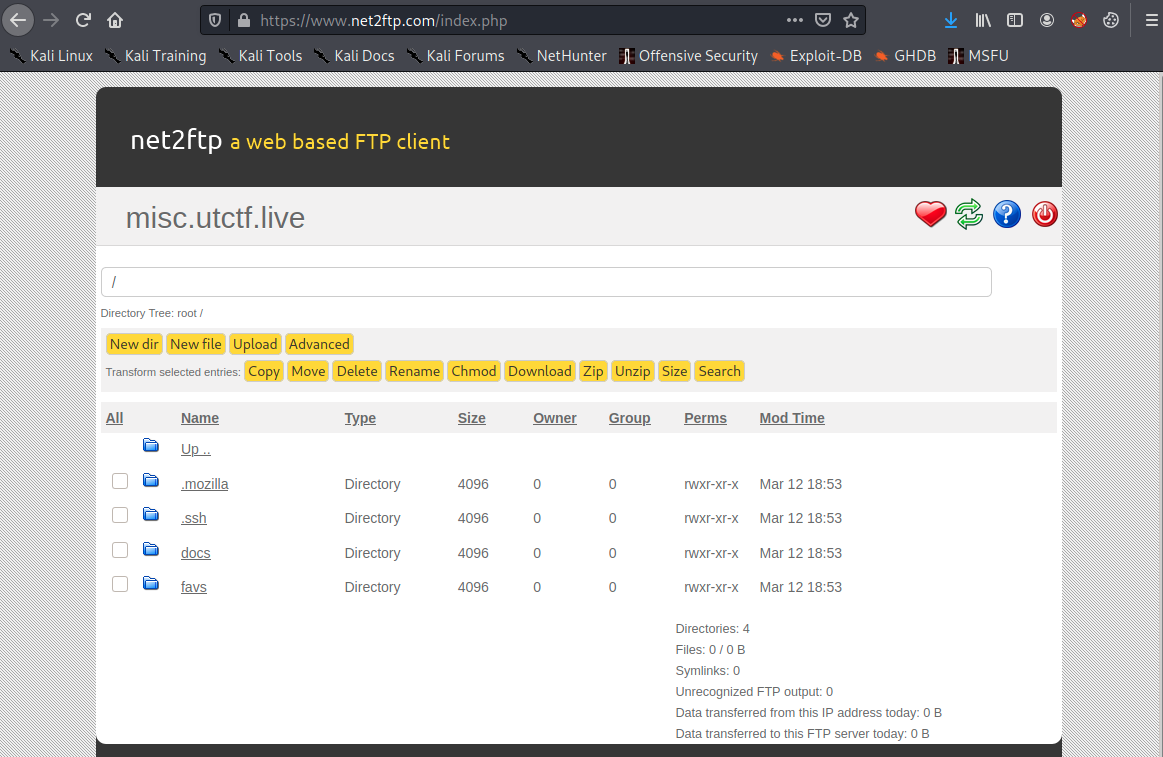Click the New file button
This screenshot has height=757, width=1163.
(x=196, y=344)
